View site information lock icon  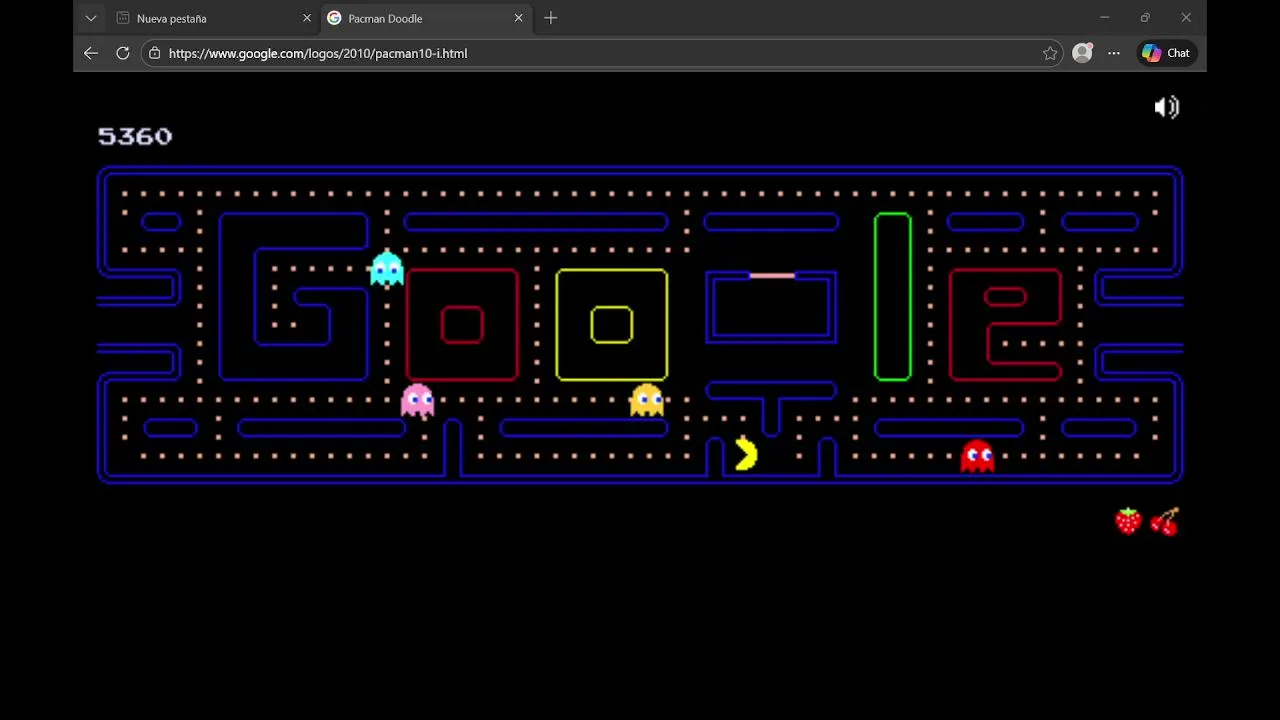(154, 53)
